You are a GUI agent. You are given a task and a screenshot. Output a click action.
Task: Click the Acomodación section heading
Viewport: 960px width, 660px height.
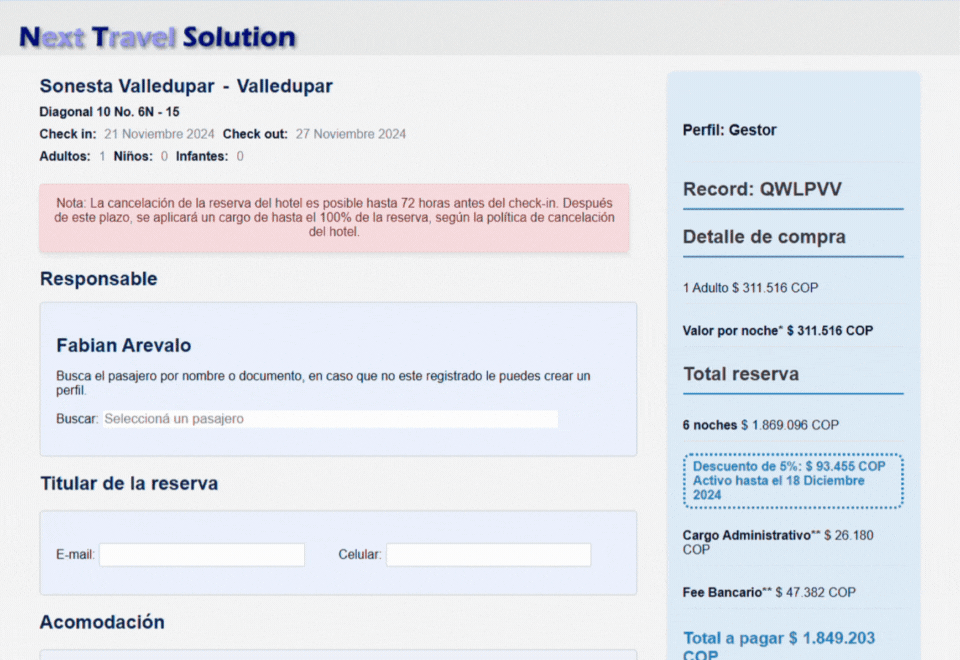pos(102,622)
